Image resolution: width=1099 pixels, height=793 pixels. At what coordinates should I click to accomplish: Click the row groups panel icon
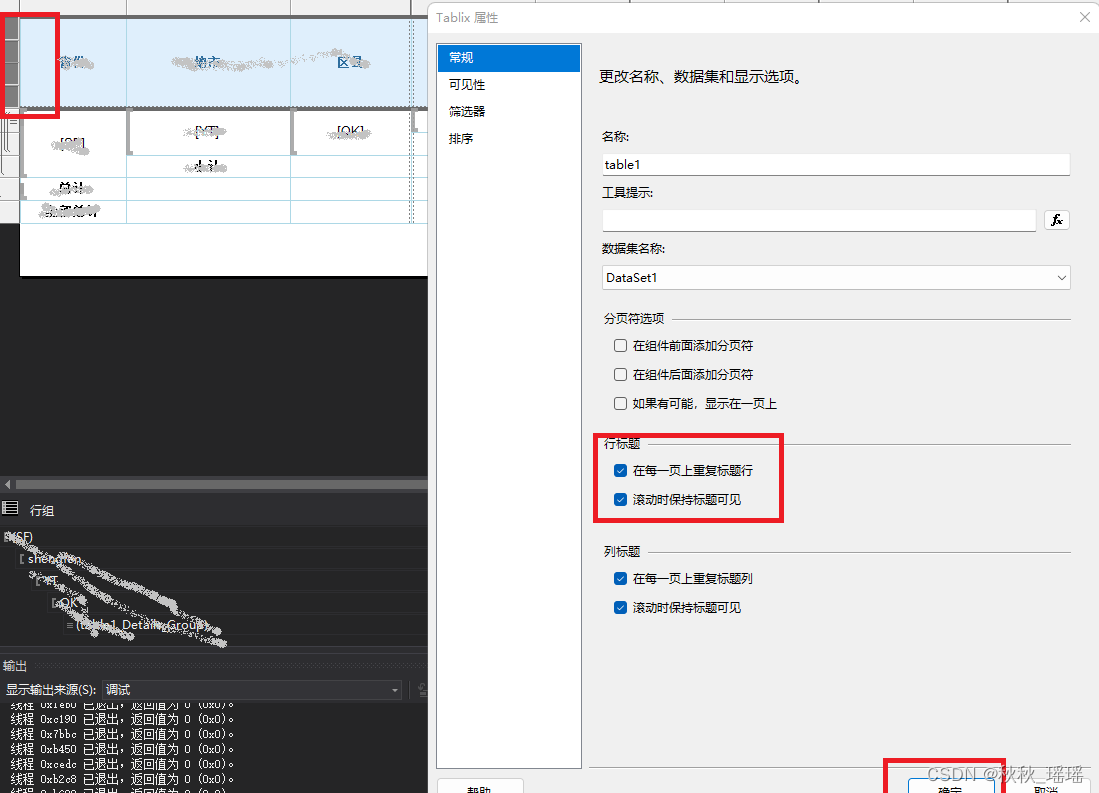coord(10,508)
